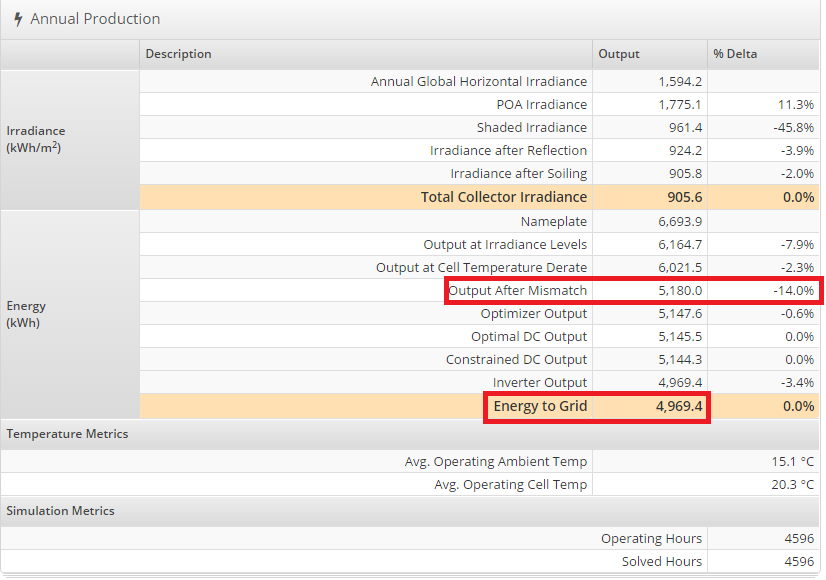Click the Annual Global Horizontal Irradiance row label

(x=479, y=82)
